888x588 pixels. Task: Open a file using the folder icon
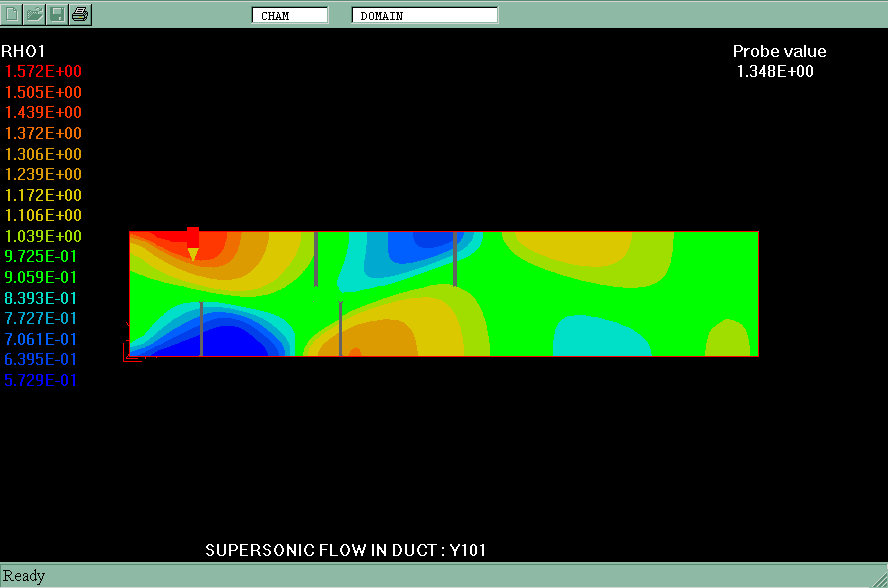[35, 14]
